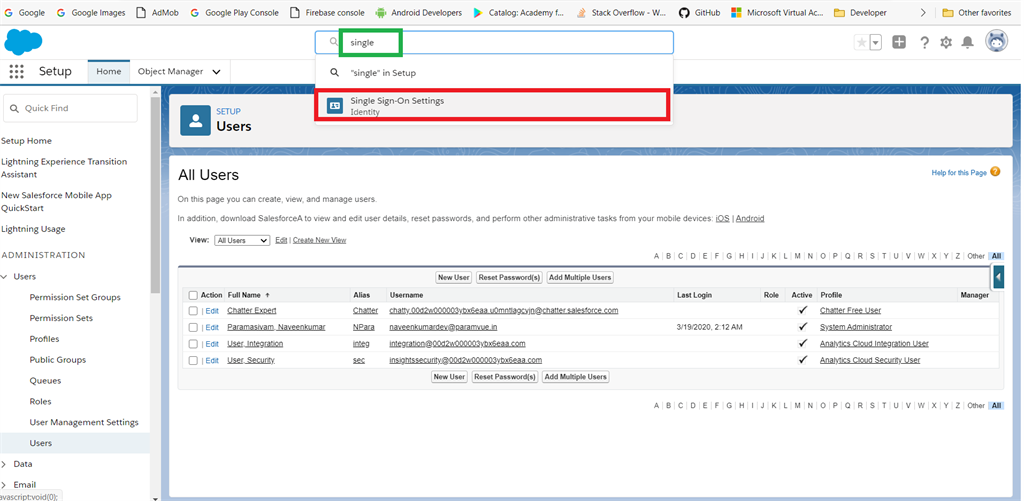Show more bookmarks chevron
1024x501 pixels.
pos(923,12)
